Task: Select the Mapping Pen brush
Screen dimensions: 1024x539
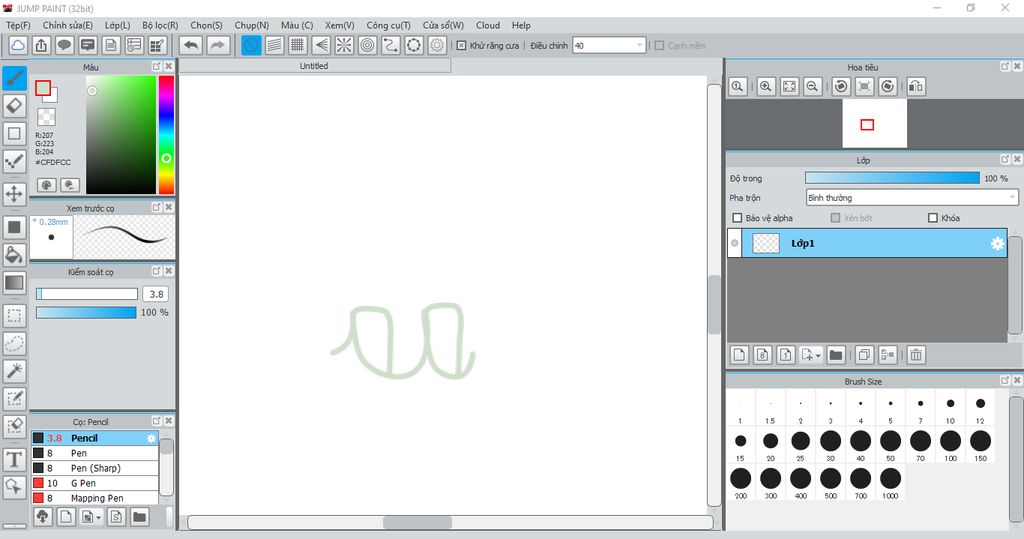Action: point(95,498)
